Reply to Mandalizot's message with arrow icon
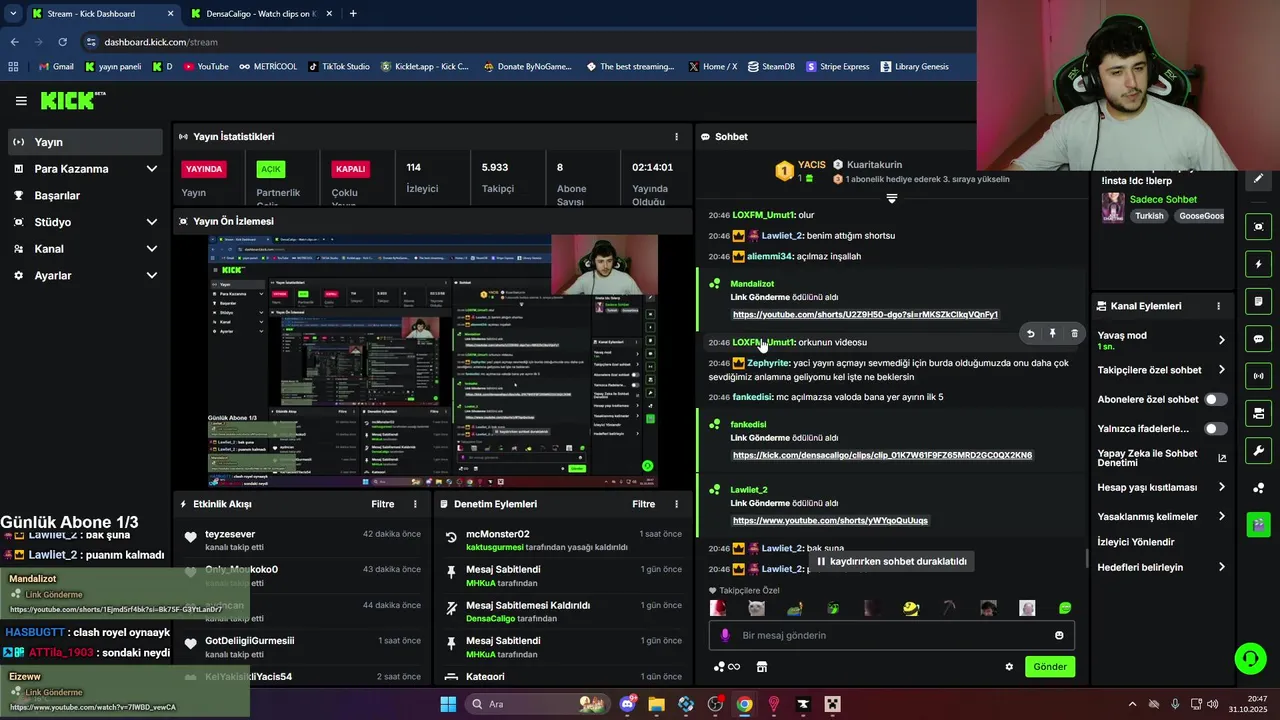 [x=1030, y=334]
